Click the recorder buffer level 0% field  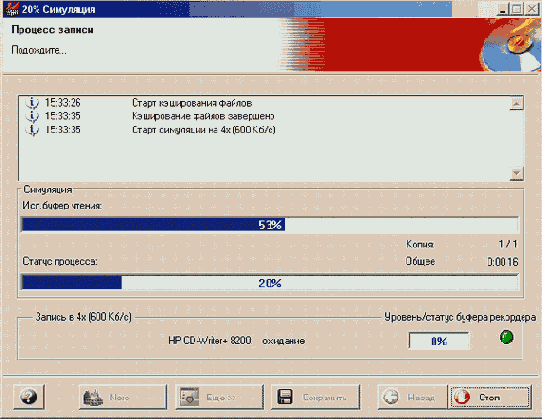pyautogui.click(x=439, y=341)
